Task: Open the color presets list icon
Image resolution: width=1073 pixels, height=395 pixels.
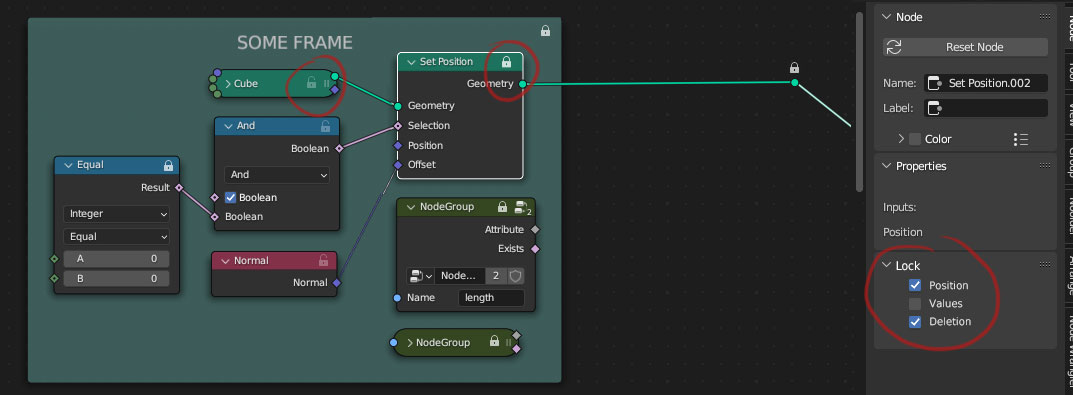Action: tap(1020, 139)
